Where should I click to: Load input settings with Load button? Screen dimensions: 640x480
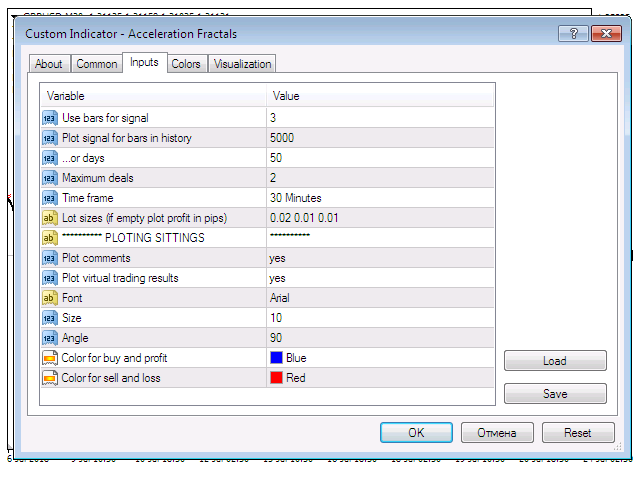(x=555, y=361)
